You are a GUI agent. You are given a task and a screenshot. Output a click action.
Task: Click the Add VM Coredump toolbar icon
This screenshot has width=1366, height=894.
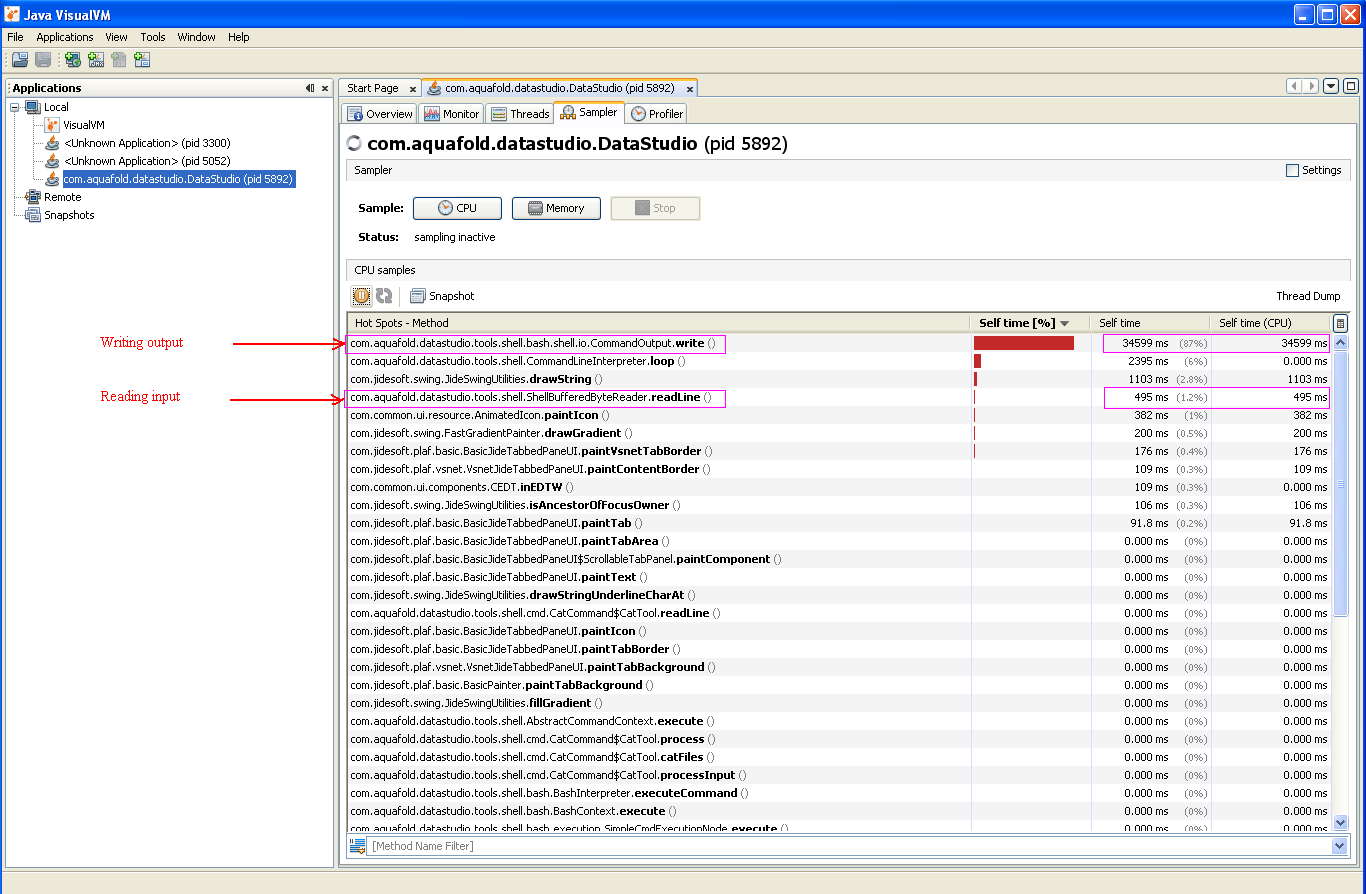coord(119,60)
